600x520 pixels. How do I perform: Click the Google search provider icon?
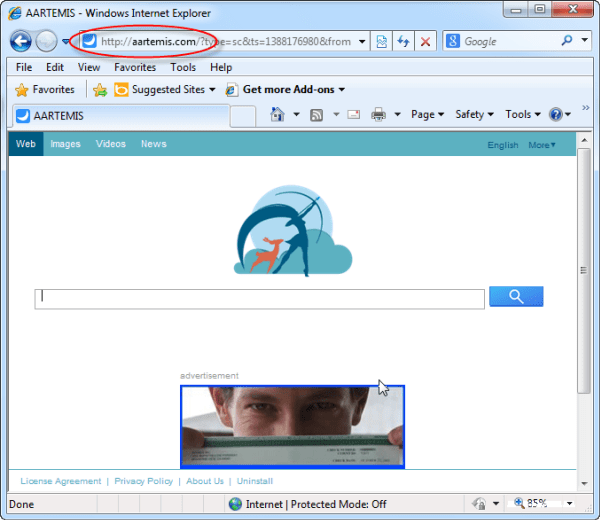[453, 41]
